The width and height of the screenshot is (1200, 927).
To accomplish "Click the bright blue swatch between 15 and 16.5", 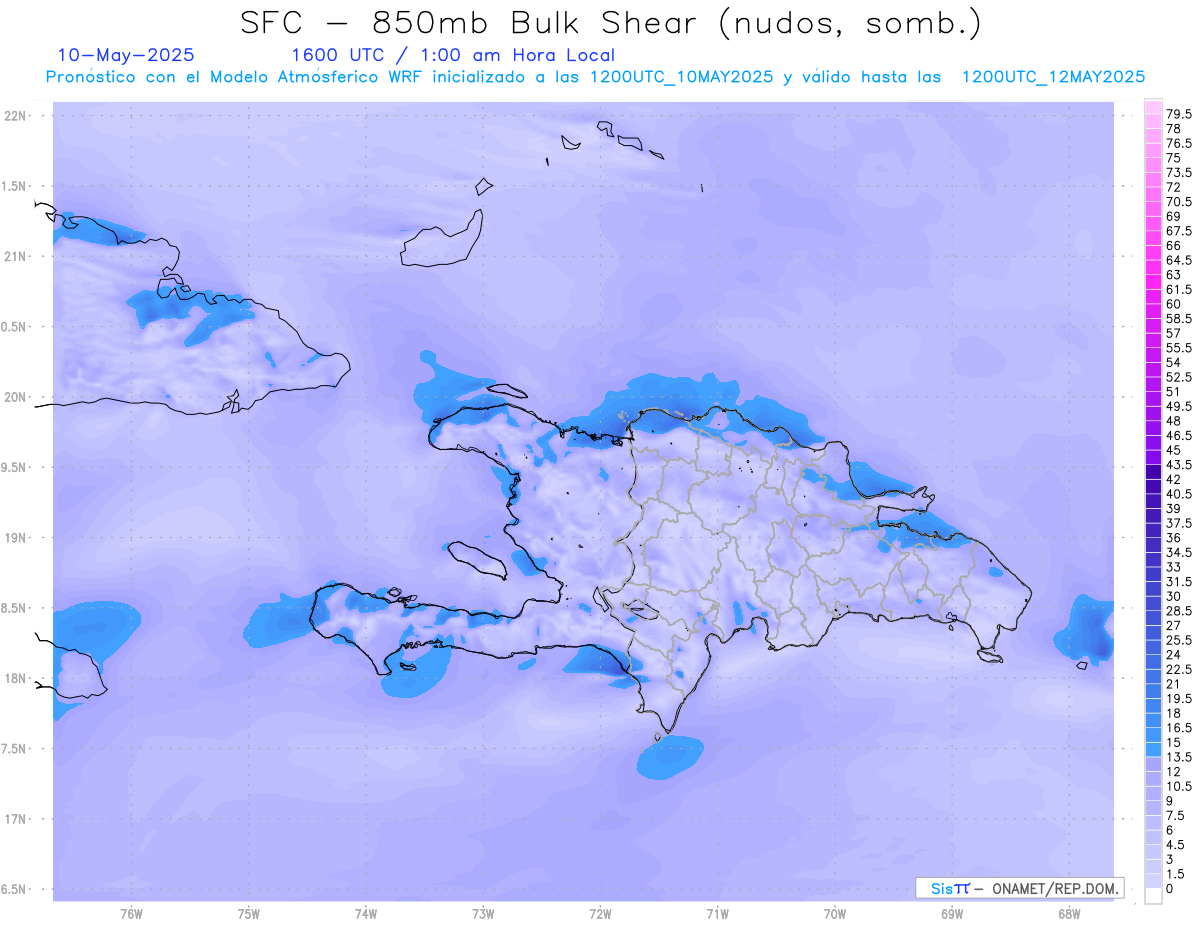I will pyautogui.click(x=1153, y=735).
